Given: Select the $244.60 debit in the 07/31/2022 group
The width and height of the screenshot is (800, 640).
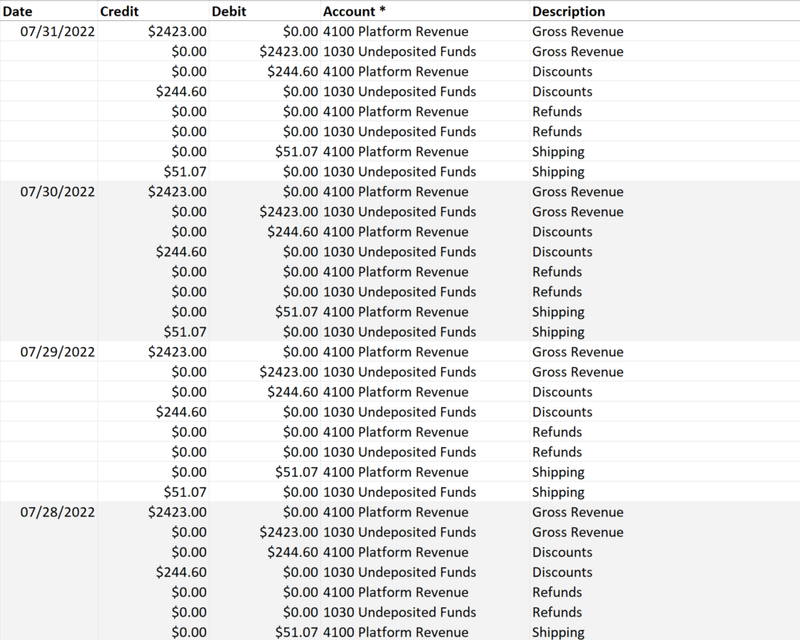Looking at the screenshot, I should 293,71.
